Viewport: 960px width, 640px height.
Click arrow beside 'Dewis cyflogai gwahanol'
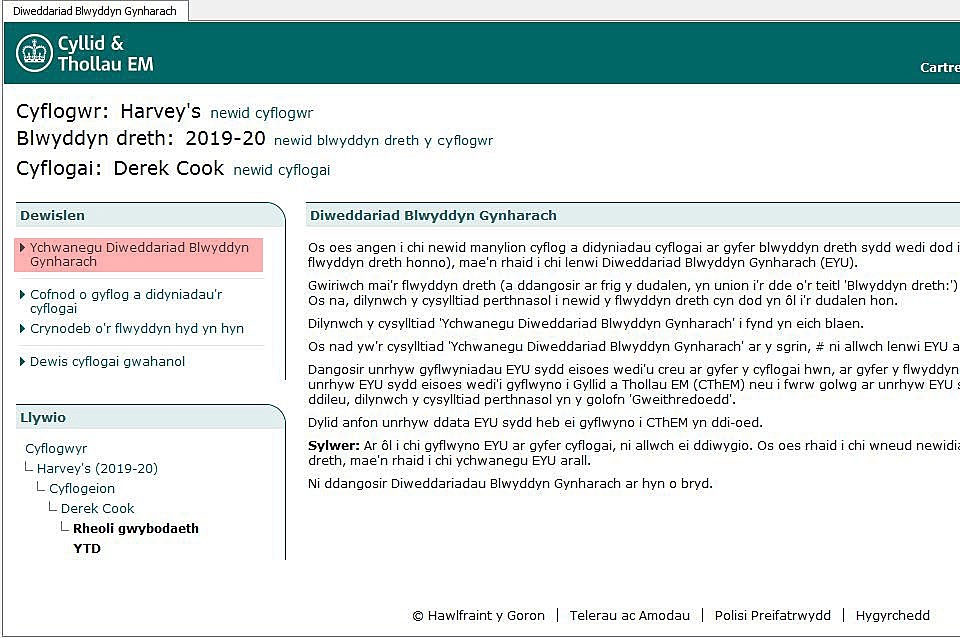point(23,362)
